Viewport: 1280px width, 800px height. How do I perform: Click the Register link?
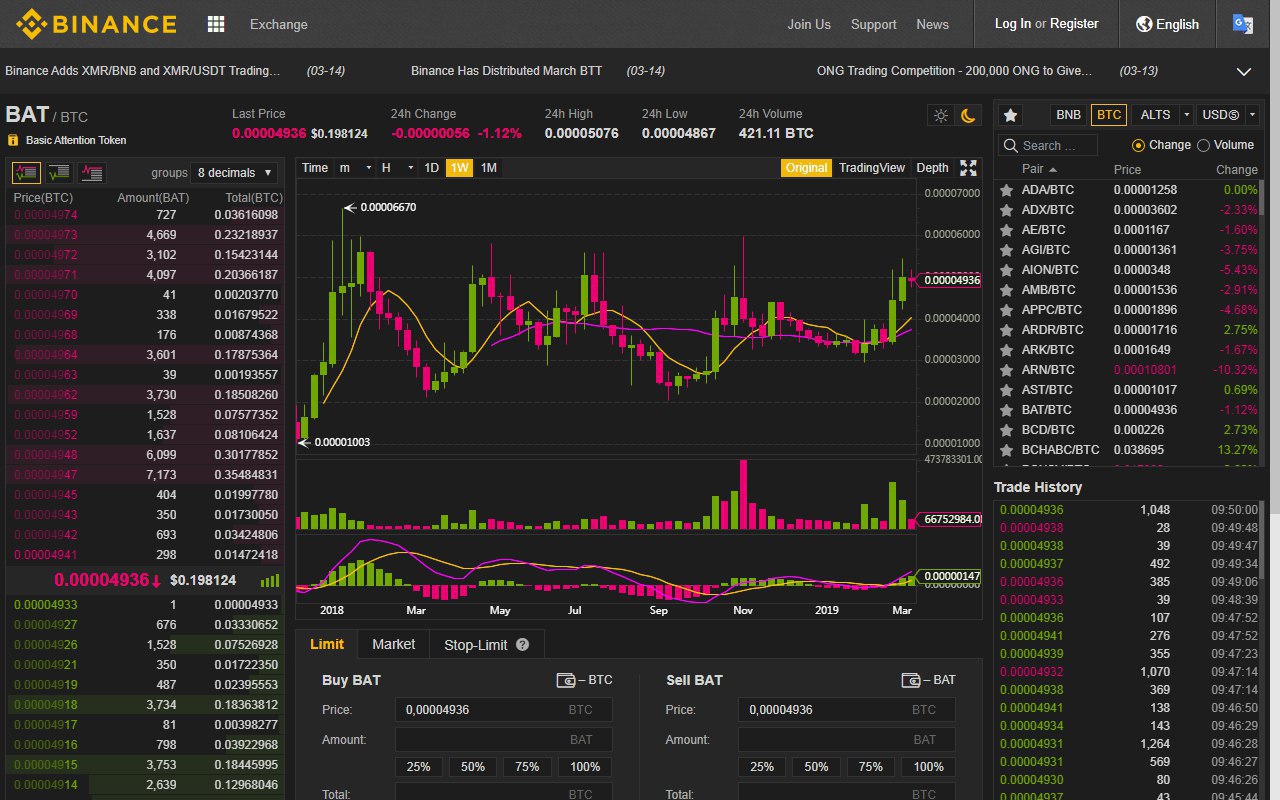(x=1074, y=24)
